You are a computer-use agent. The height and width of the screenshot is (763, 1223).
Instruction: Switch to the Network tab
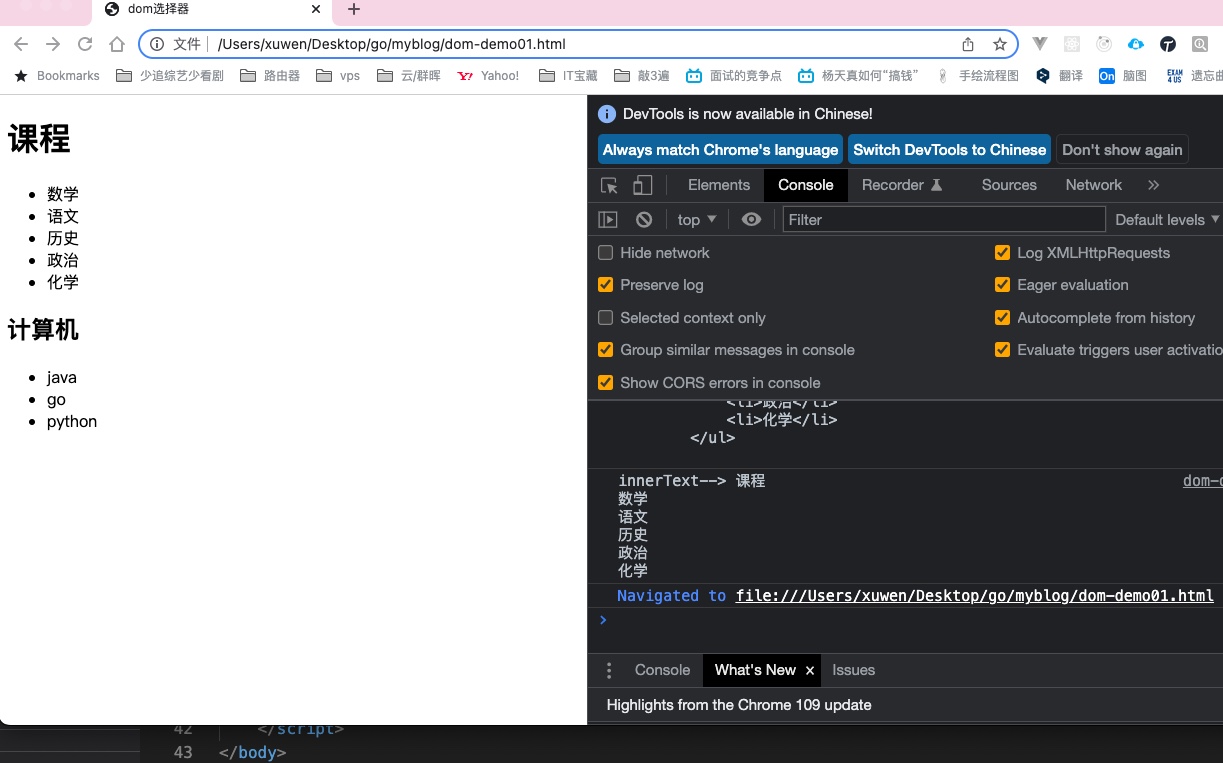[1094, 185]
